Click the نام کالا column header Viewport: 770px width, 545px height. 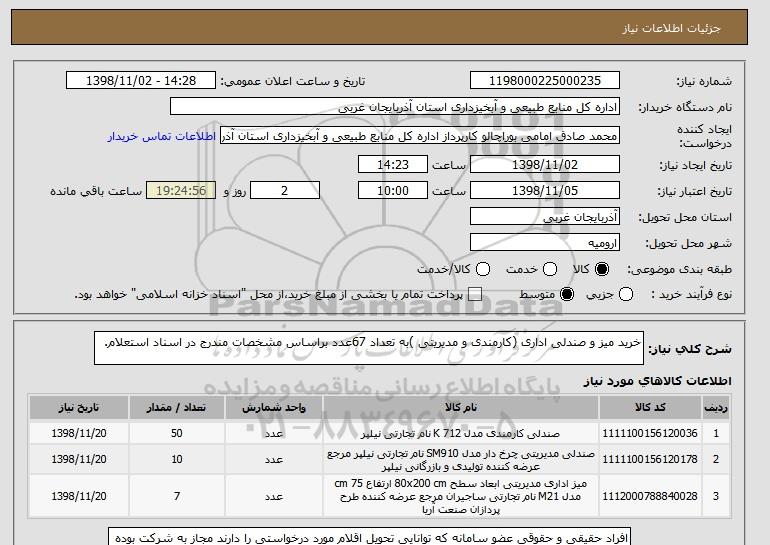(x=461, y=408)
